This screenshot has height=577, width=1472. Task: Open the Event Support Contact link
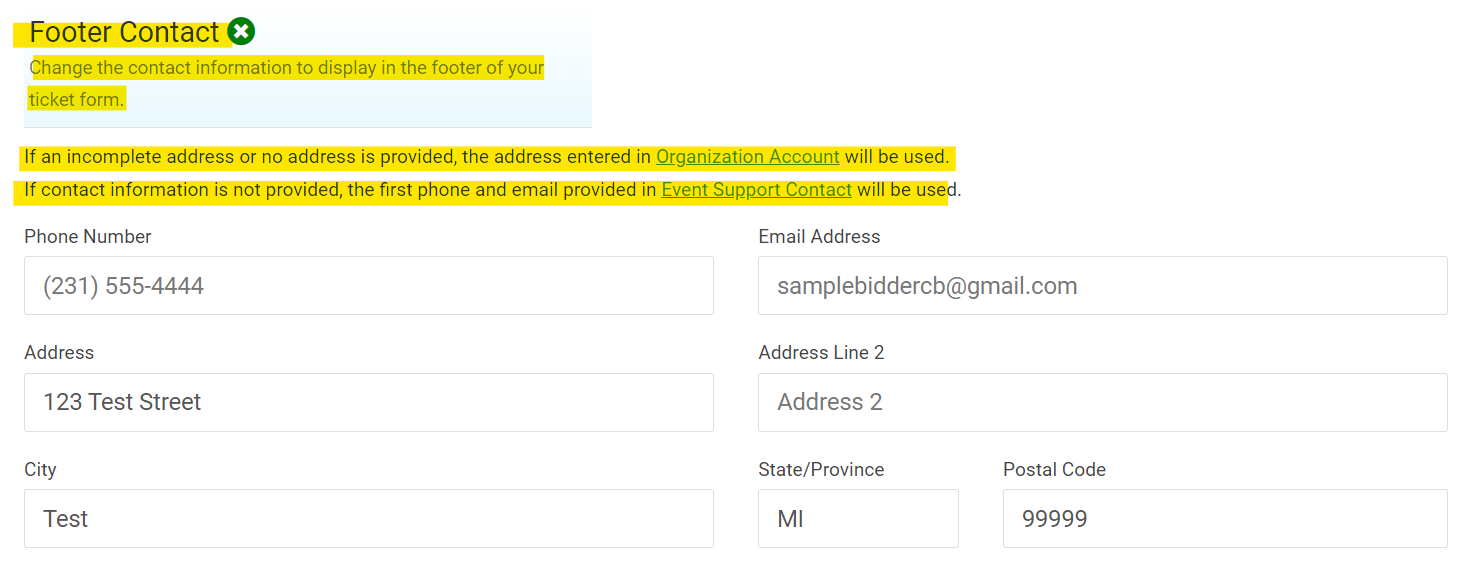click(x=756, y=190)
